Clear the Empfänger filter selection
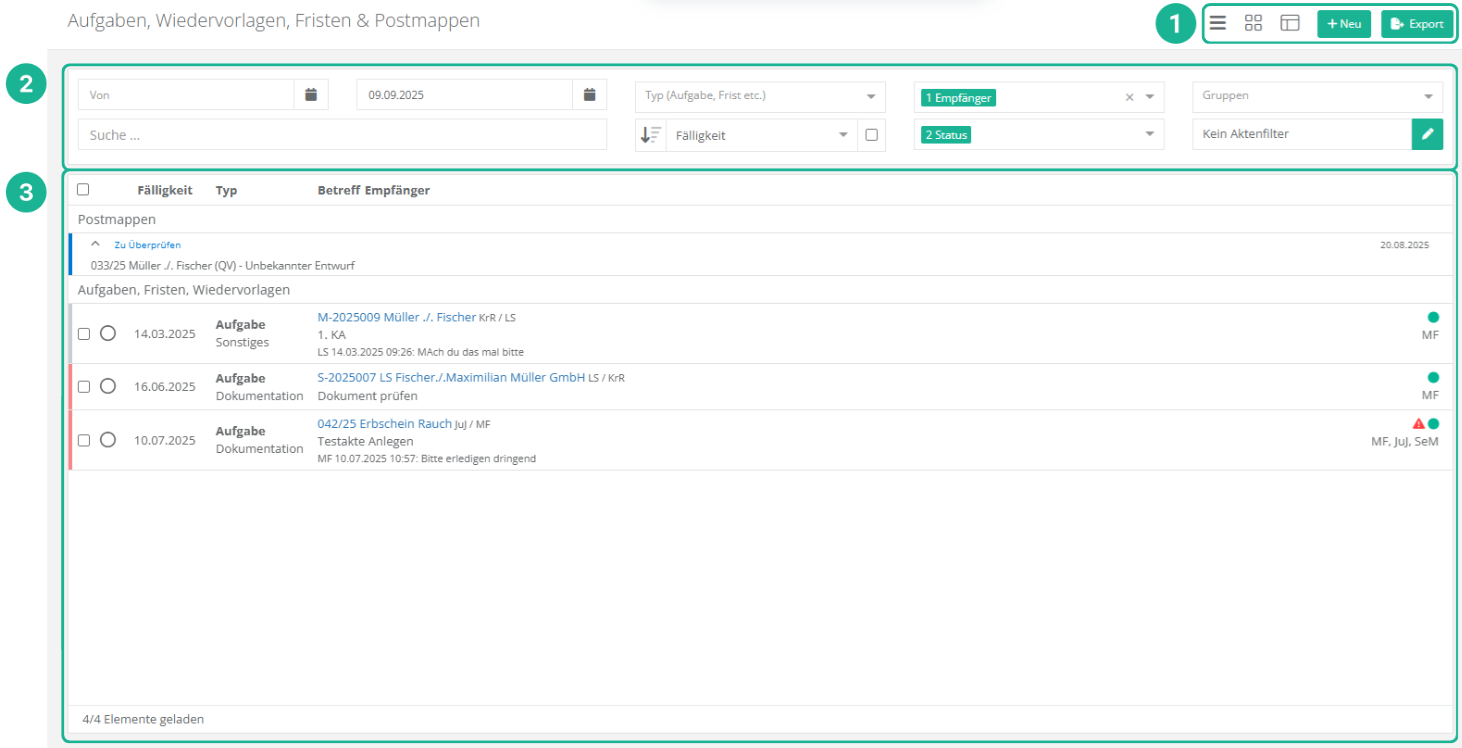This screenshot has height=748, width=1462. coord(1130,98)
